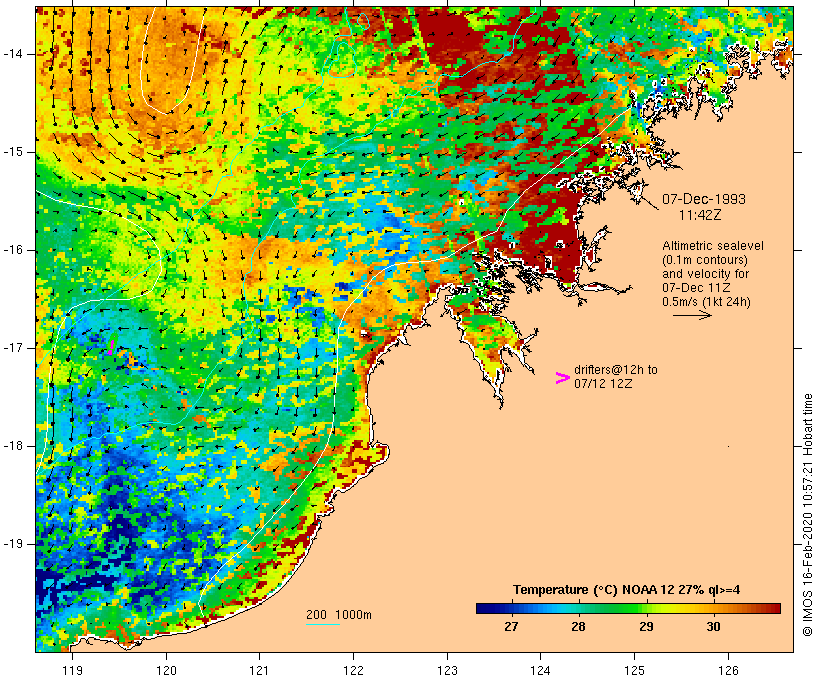
Task: Click longitude axis label 122
Action: click(353, 671)
